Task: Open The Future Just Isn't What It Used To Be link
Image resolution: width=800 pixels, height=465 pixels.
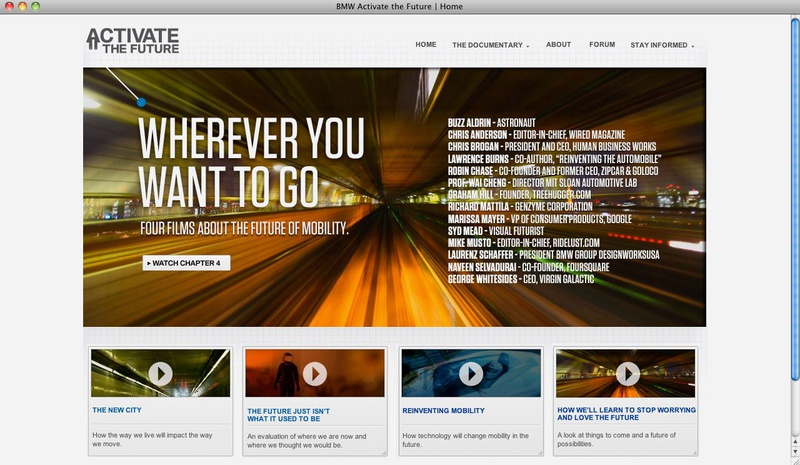Action: (x=288, y=414)
